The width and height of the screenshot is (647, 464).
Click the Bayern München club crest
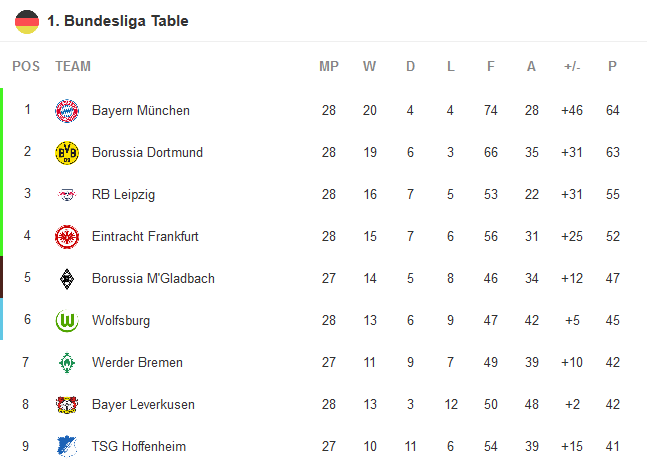[67, 110]
